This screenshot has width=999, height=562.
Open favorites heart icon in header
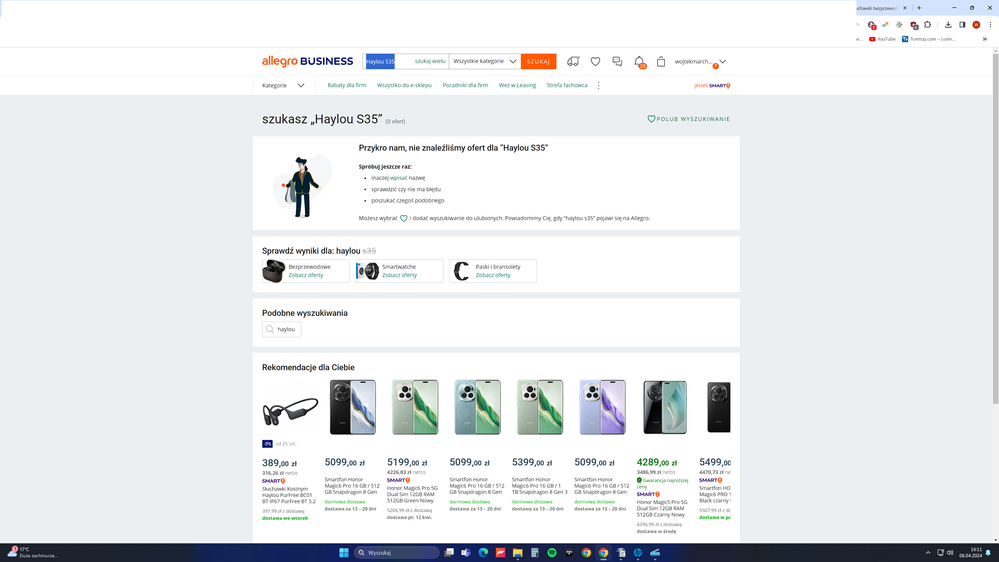595,61
